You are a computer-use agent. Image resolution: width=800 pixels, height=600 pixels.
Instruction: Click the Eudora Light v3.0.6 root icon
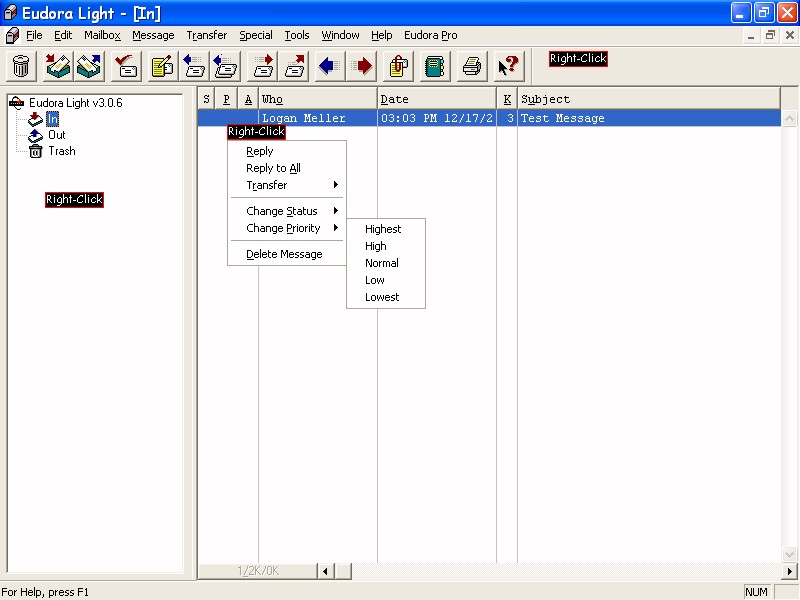click(16, 103)
